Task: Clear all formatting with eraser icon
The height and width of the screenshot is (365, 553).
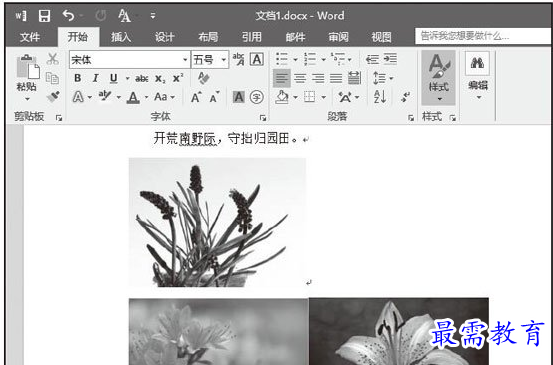Action: [203, 78]
